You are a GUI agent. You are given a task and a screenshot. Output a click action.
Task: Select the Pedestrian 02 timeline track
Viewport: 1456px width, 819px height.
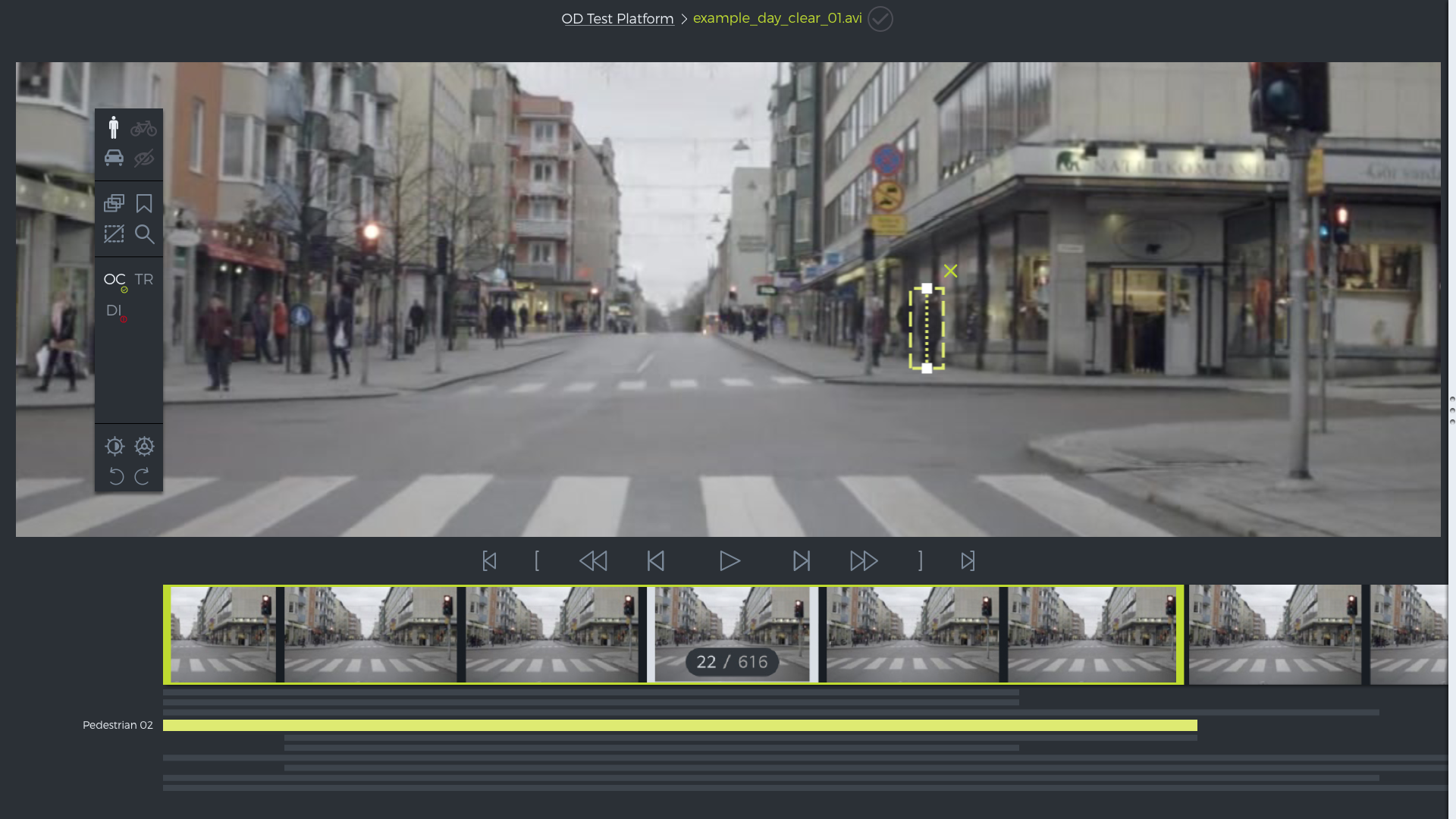coord(118,725)
